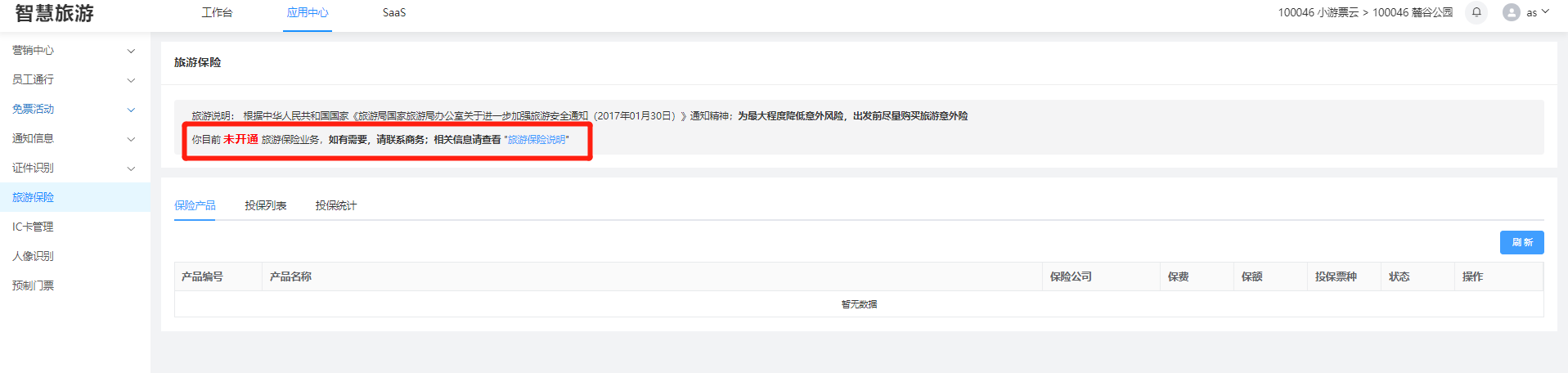Expand the 免票活动 chevron
Screen dimensions: 1568x373
[131, 110]
